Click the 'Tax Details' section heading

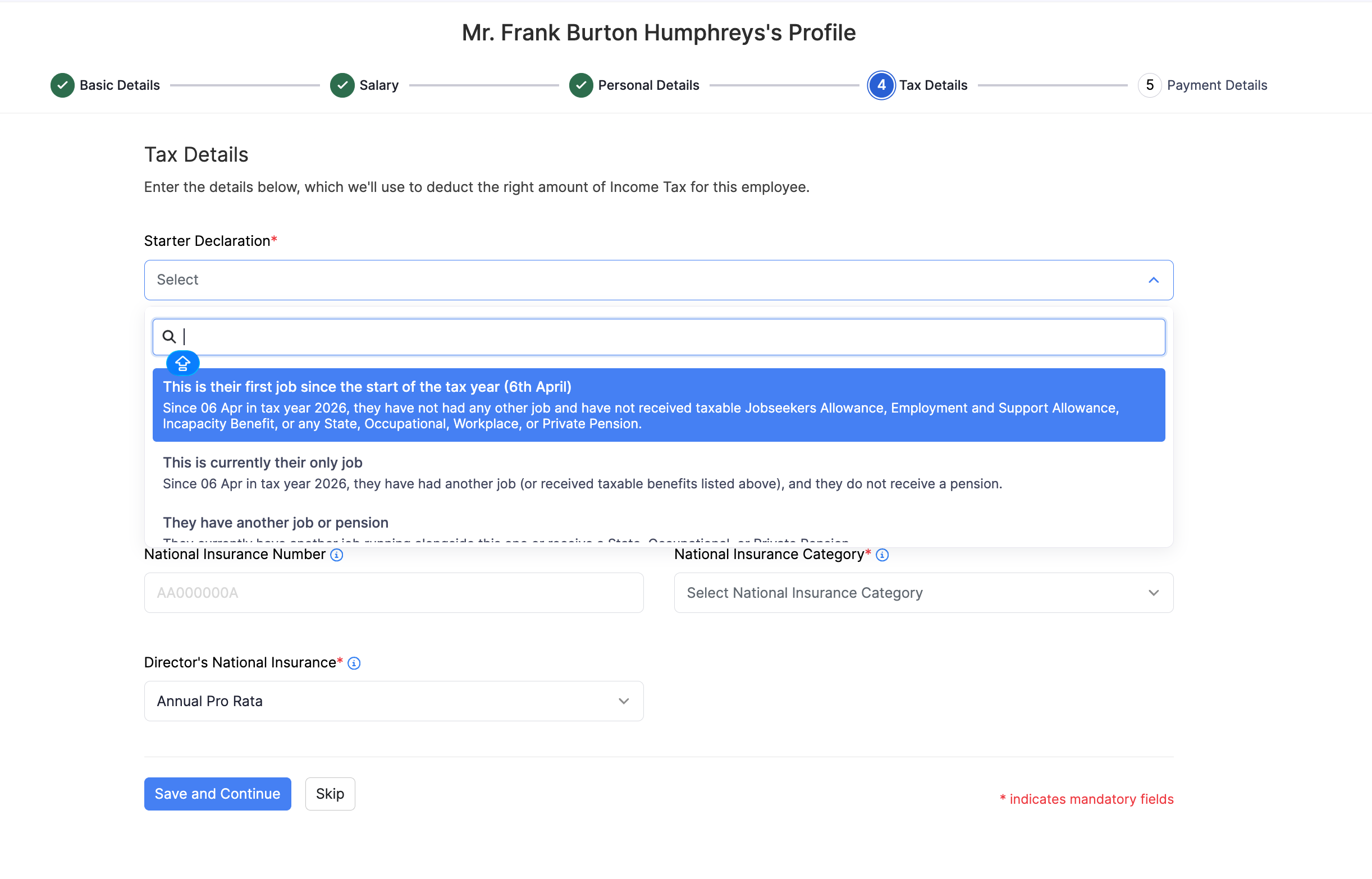(x=196, y=155)
